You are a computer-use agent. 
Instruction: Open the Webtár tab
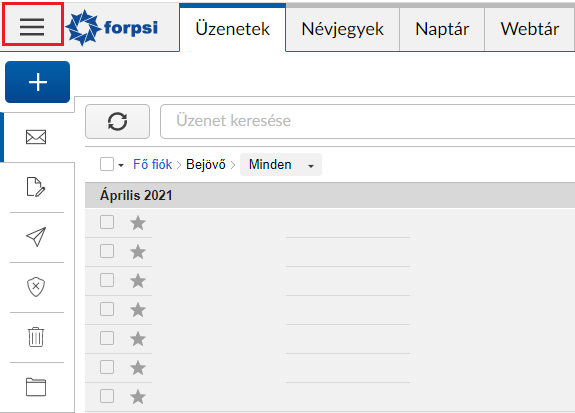pos(530,29)
